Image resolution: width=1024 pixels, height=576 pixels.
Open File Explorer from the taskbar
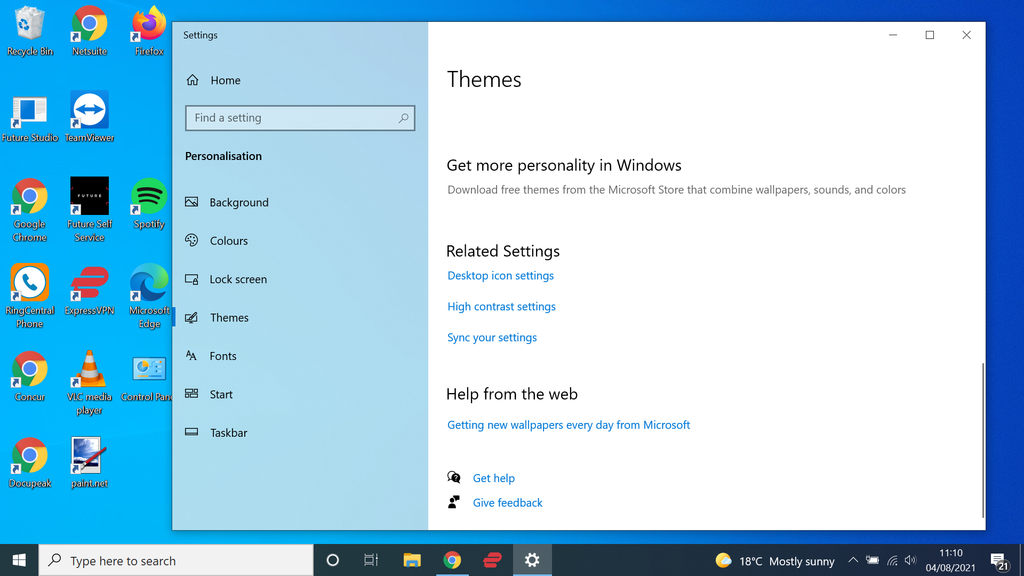[x=412, y=560]
